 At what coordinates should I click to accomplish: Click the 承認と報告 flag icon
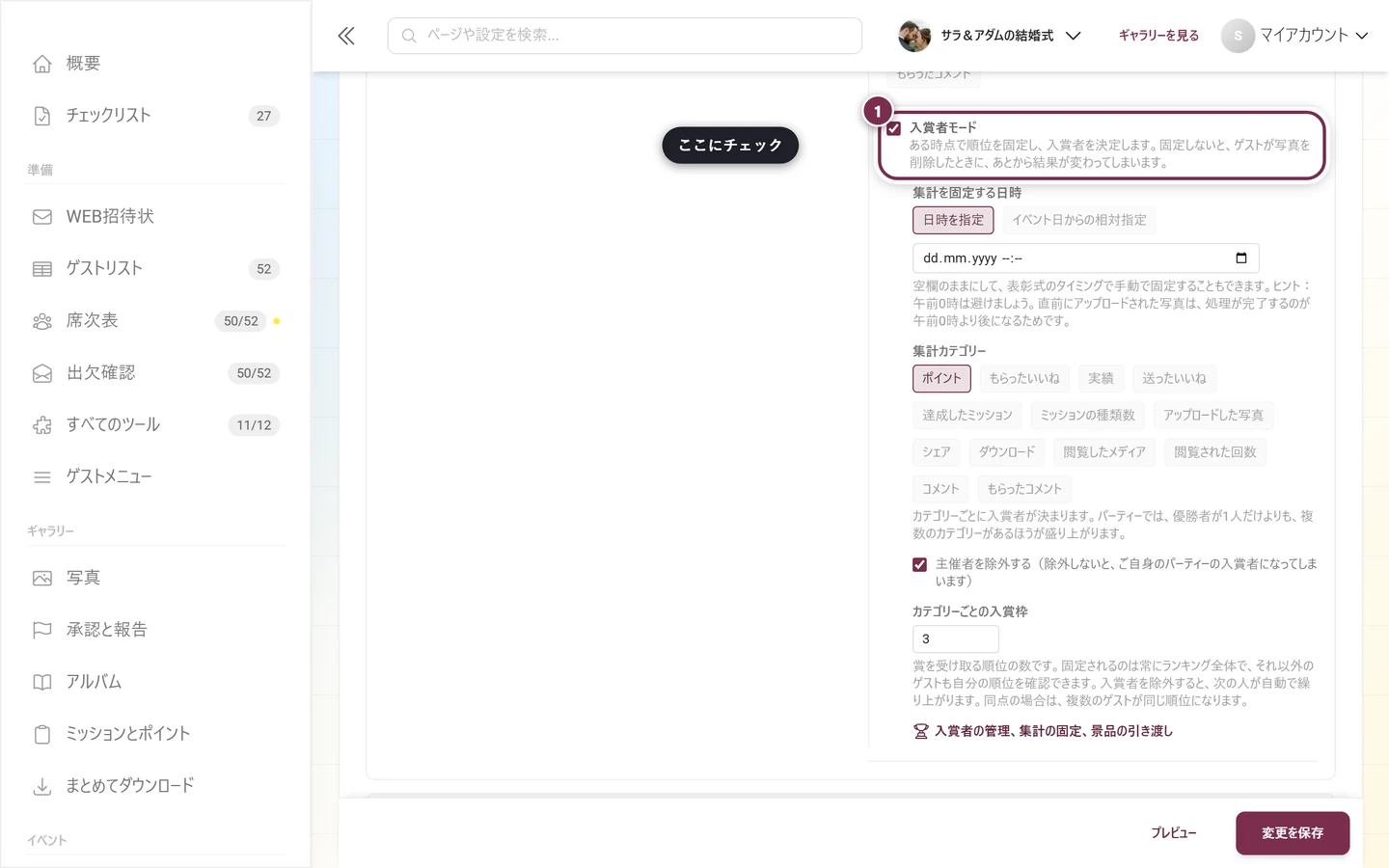[x=42, y=631]
